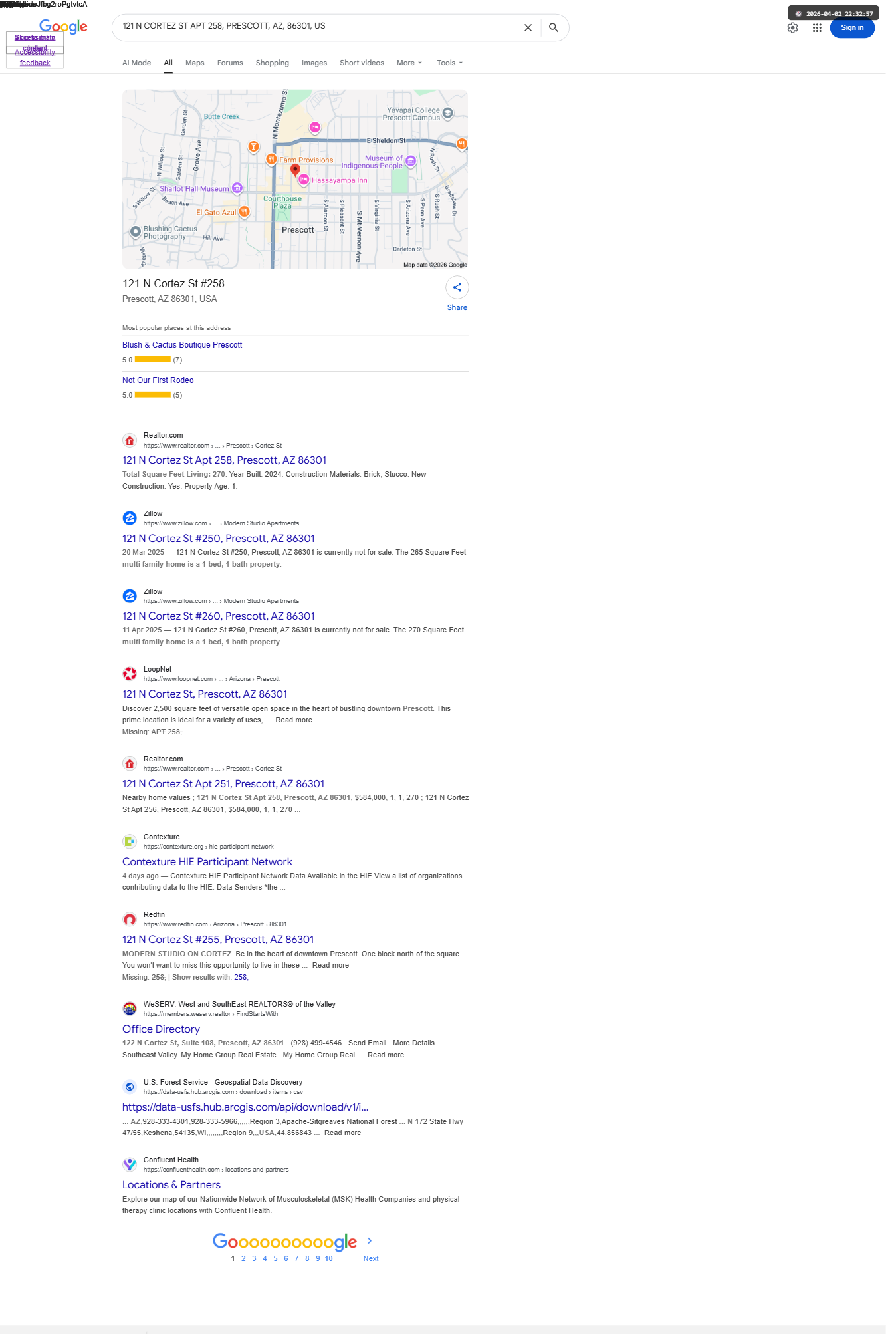
Task: Click the Hassayampa Inn map marker
Action: (304, 180)
